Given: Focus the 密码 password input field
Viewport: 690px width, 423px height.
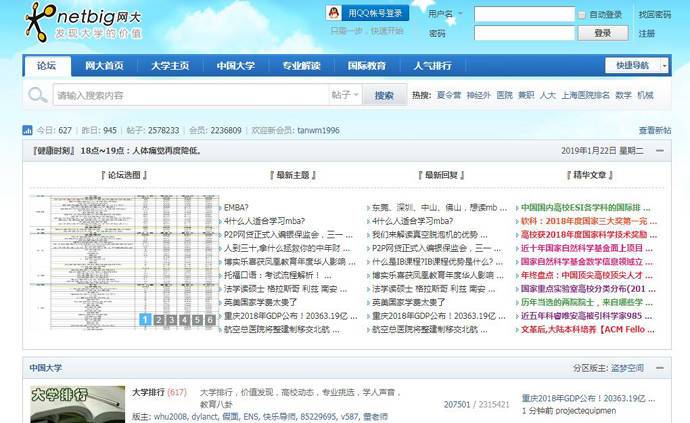Looking at the screenshot, I should click(524, 33).
